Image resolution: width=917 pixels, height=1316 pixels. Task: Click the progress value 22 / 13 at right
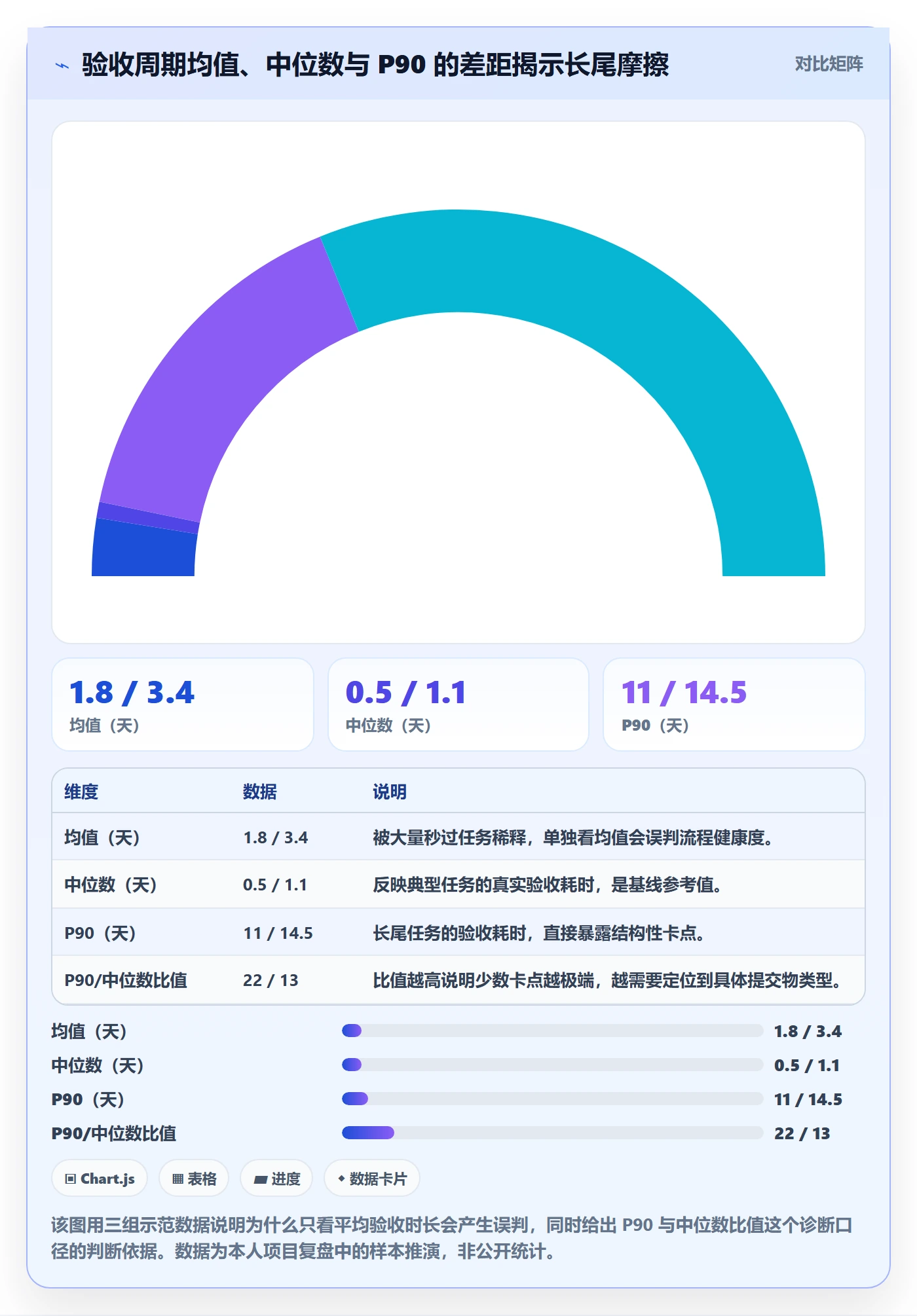pos(802,1133)
